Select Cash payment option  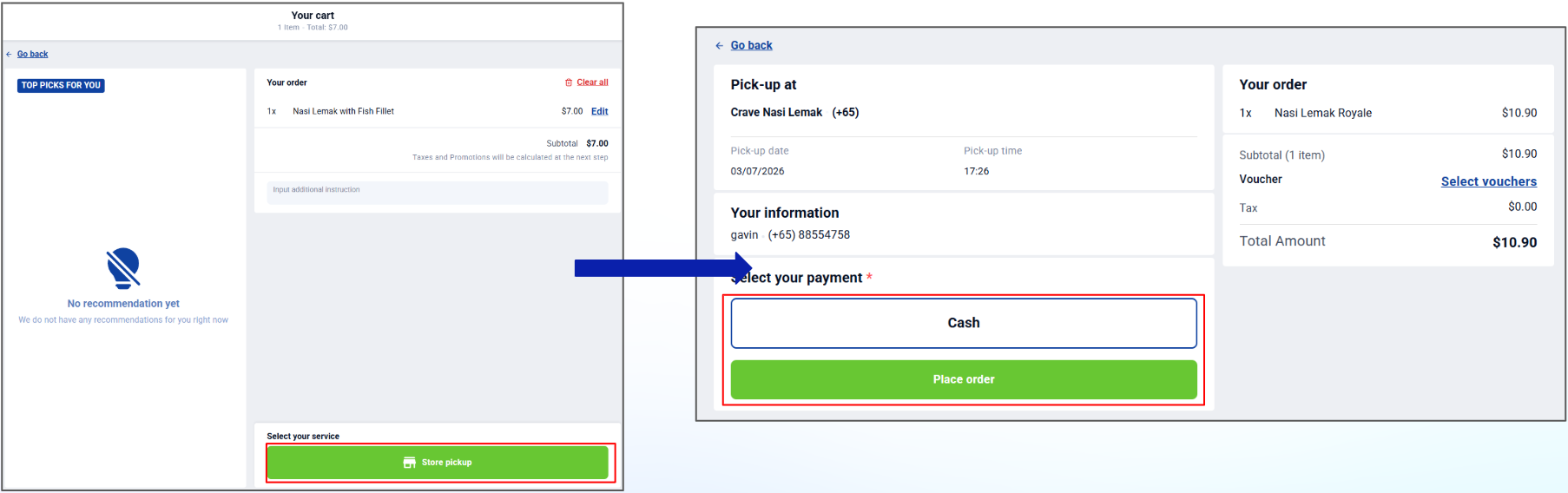coord(964,323)
